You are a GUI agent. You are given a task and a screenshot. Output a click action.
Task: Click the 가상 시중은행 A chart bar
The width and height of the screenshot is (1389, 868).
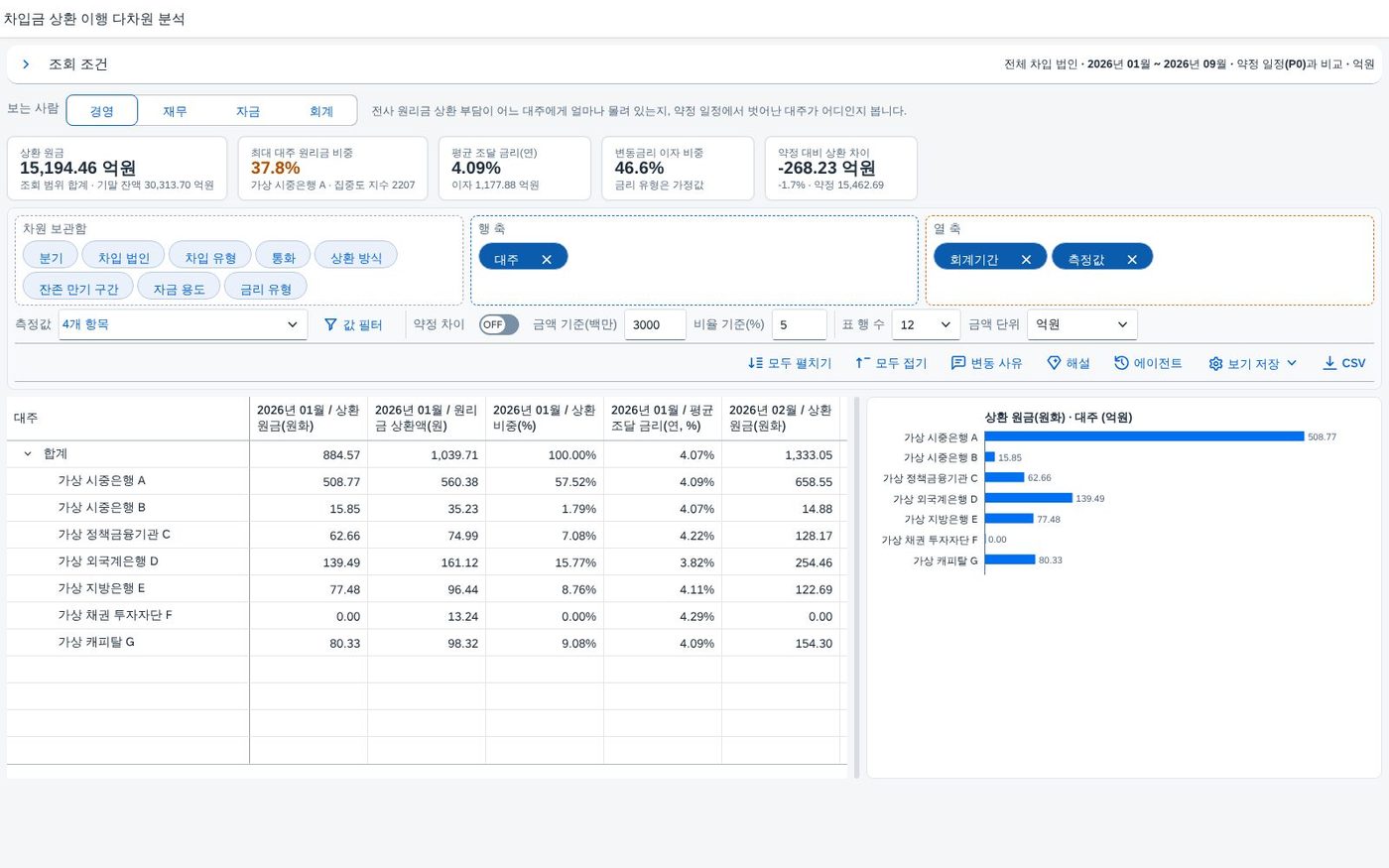click(1144, 436)
